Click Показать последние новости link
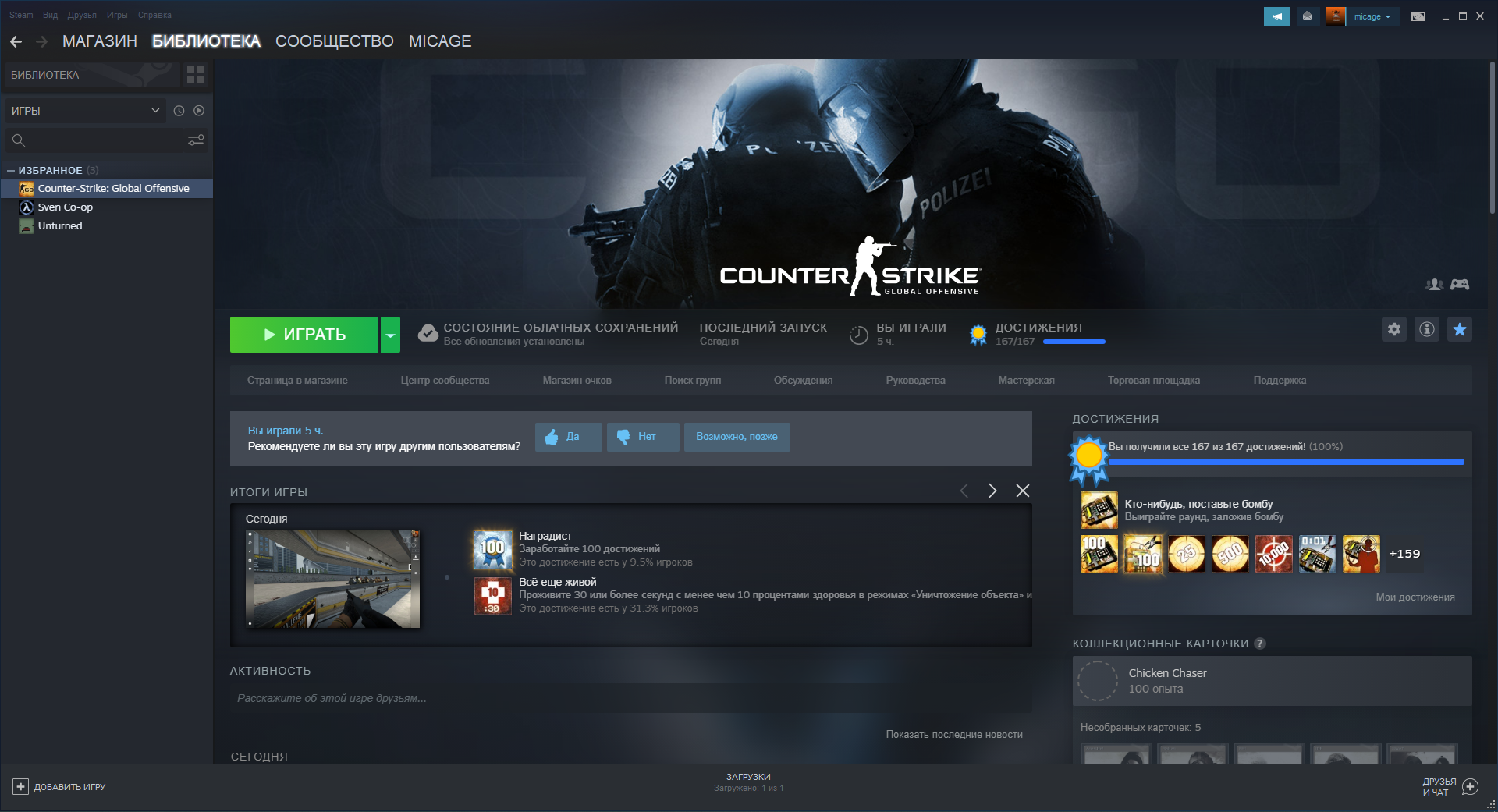 pos(954,735)
